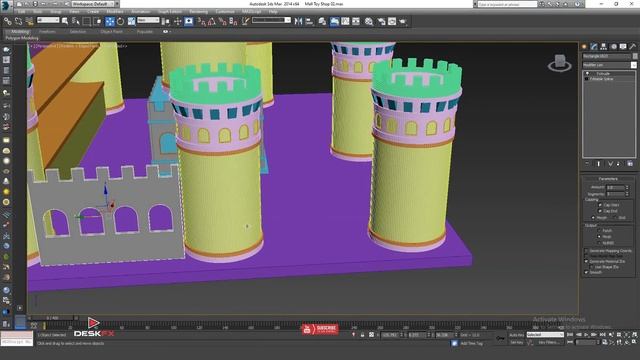Open the Rendering menu
The image size is (640, 360).
point(199,12)
